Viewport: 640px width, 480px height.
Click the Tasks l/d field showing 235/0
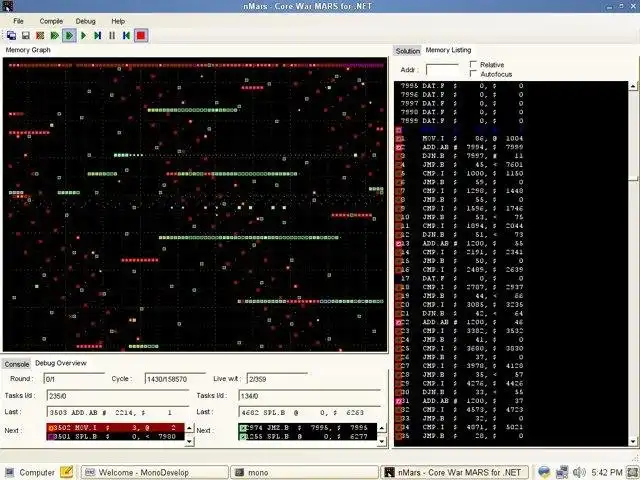[118, 396]
